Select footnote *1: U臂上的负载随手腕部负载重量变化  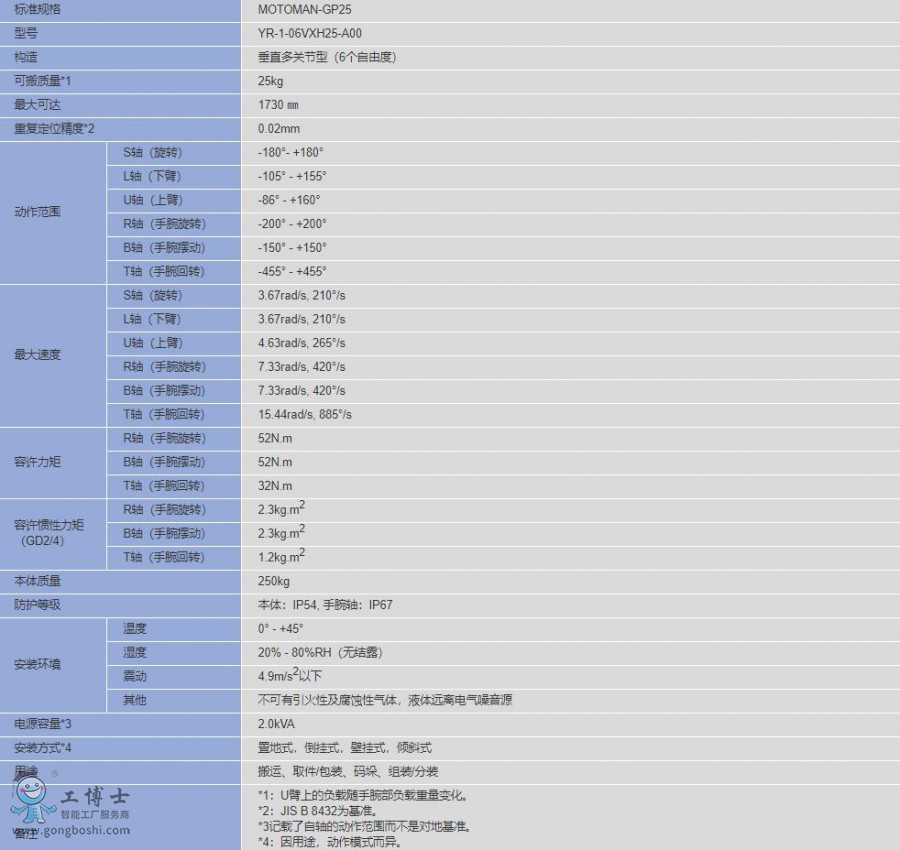coord(363,796)
